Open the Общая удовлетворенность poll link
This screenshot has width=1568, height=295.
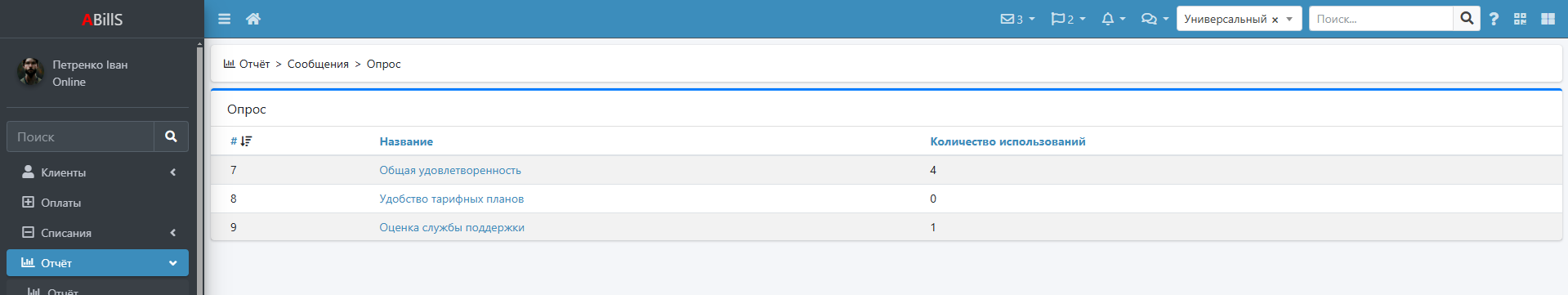click(450, 170)
